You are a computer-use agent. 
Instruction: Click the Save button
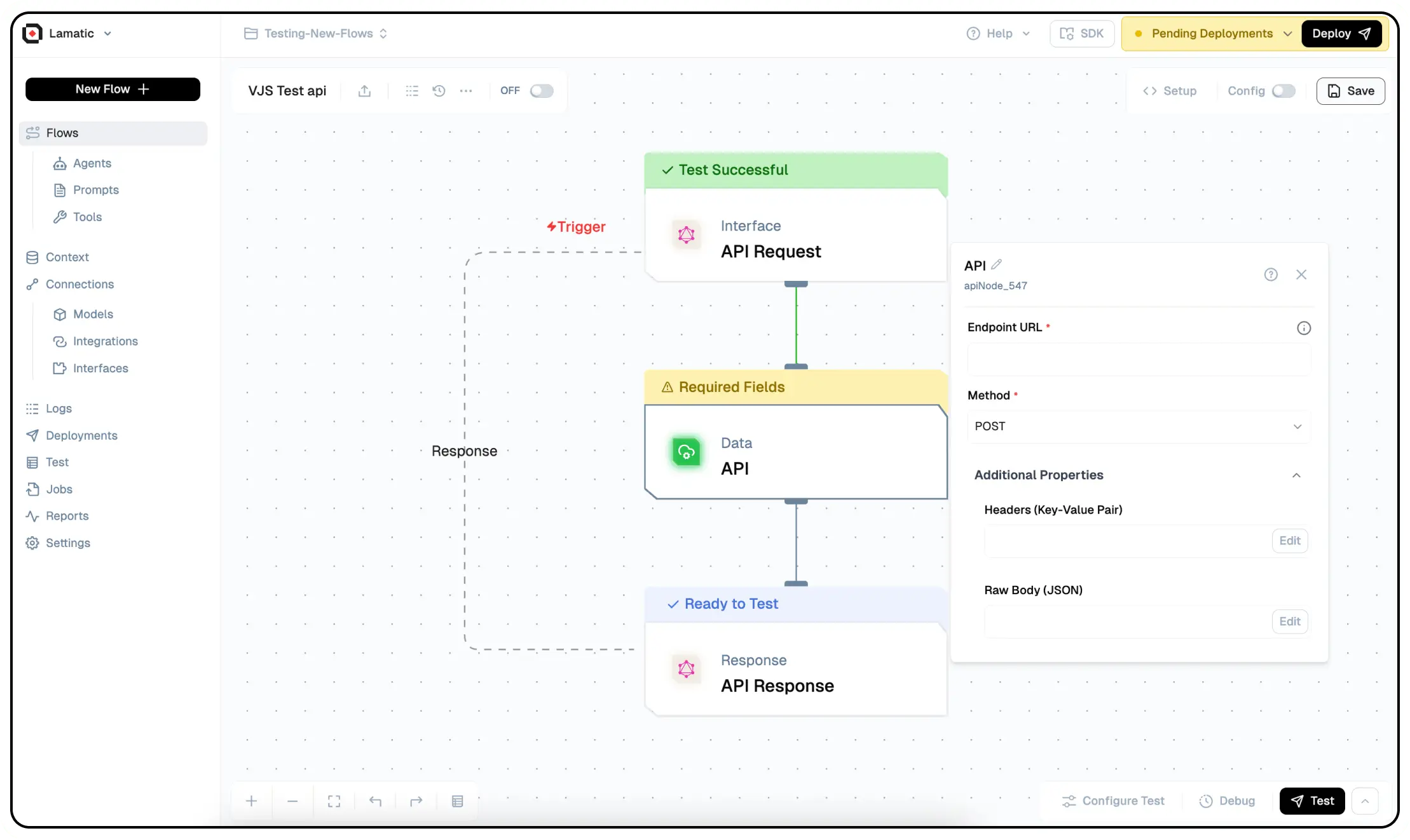(1350, 91)
